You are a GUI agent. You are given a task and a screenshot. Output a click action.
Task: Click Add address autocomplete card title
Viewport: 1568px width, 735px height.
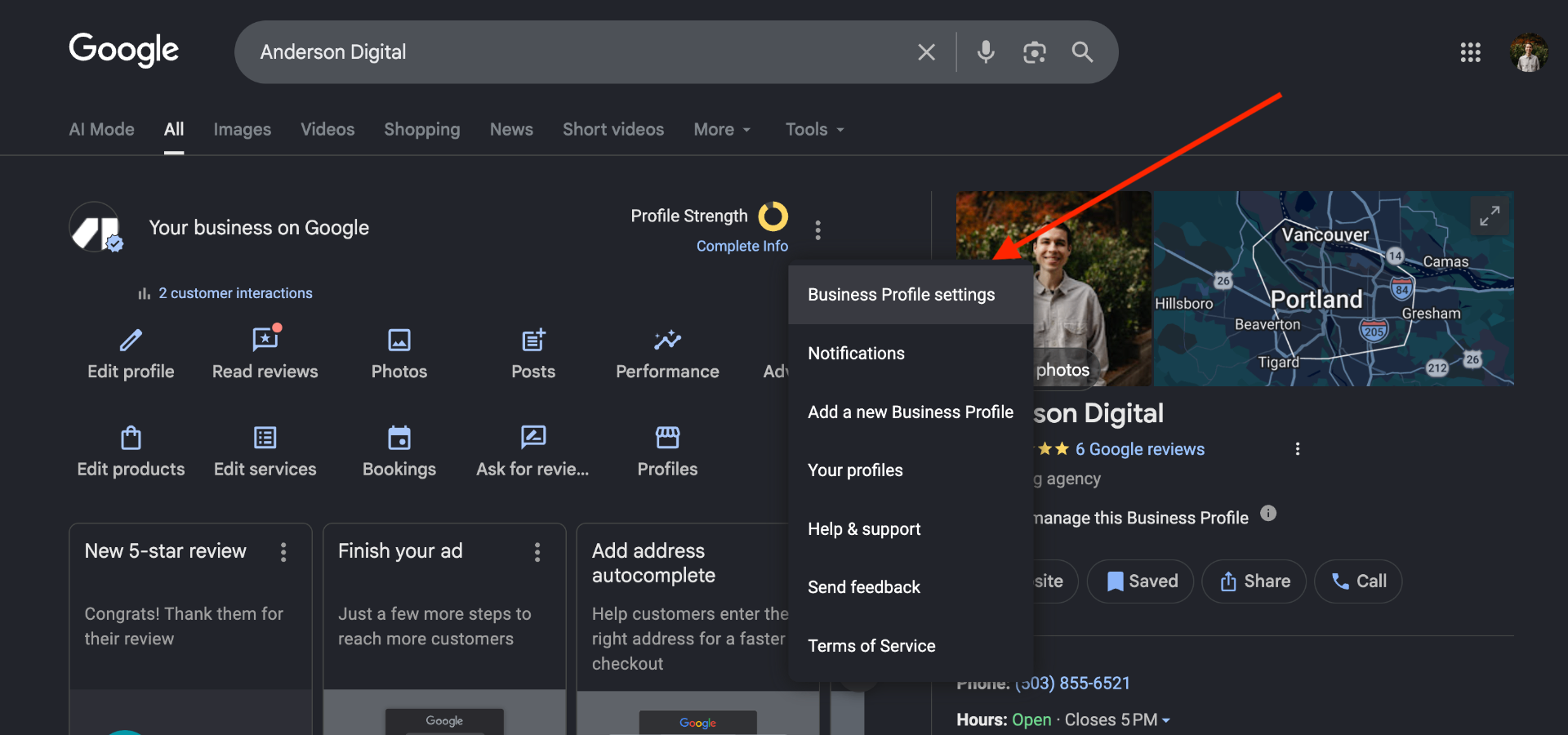click(653, 563)
